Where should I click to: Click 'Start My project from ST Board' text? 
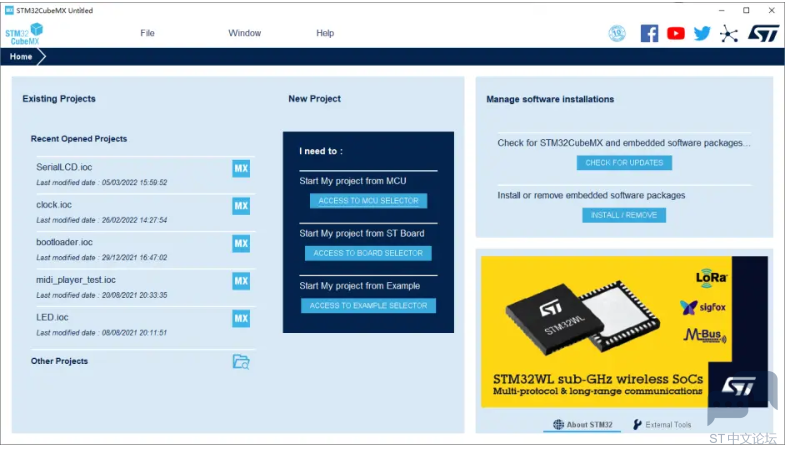362,234
